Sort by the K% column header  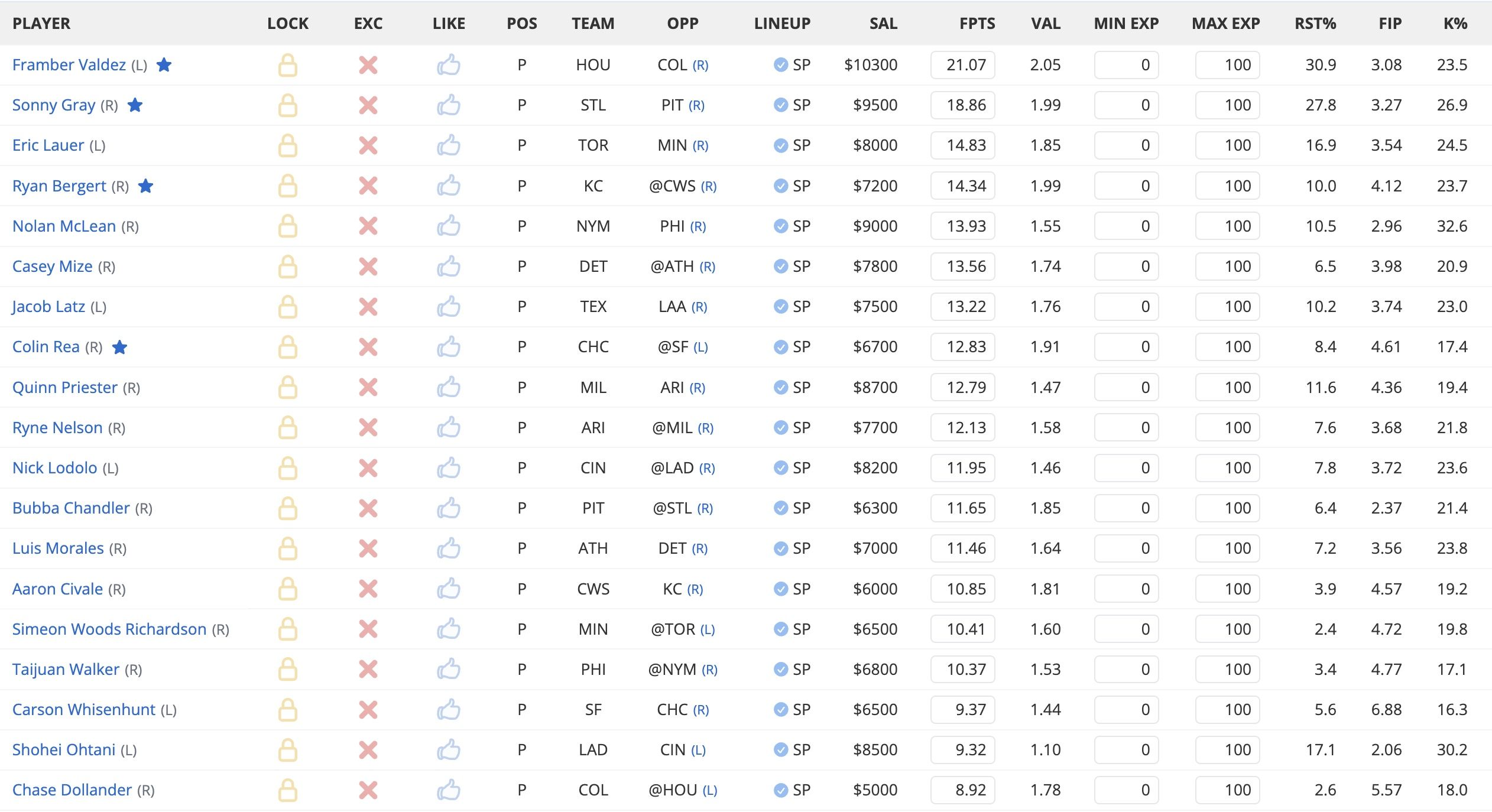tap(1455, 24)
